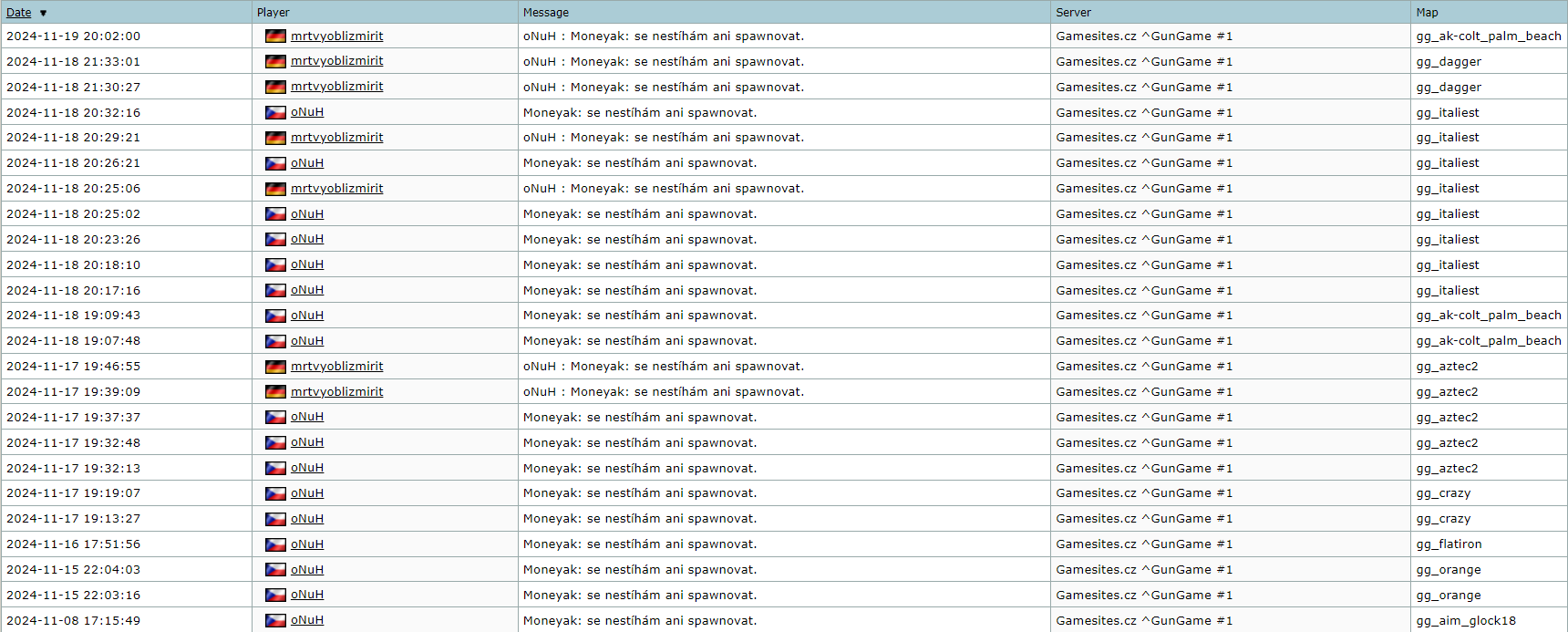This screenshot has height=632, width=1568.
Task: Open oNuH player link at 2024-11-15 22:04:03
Action: point(307,570)
